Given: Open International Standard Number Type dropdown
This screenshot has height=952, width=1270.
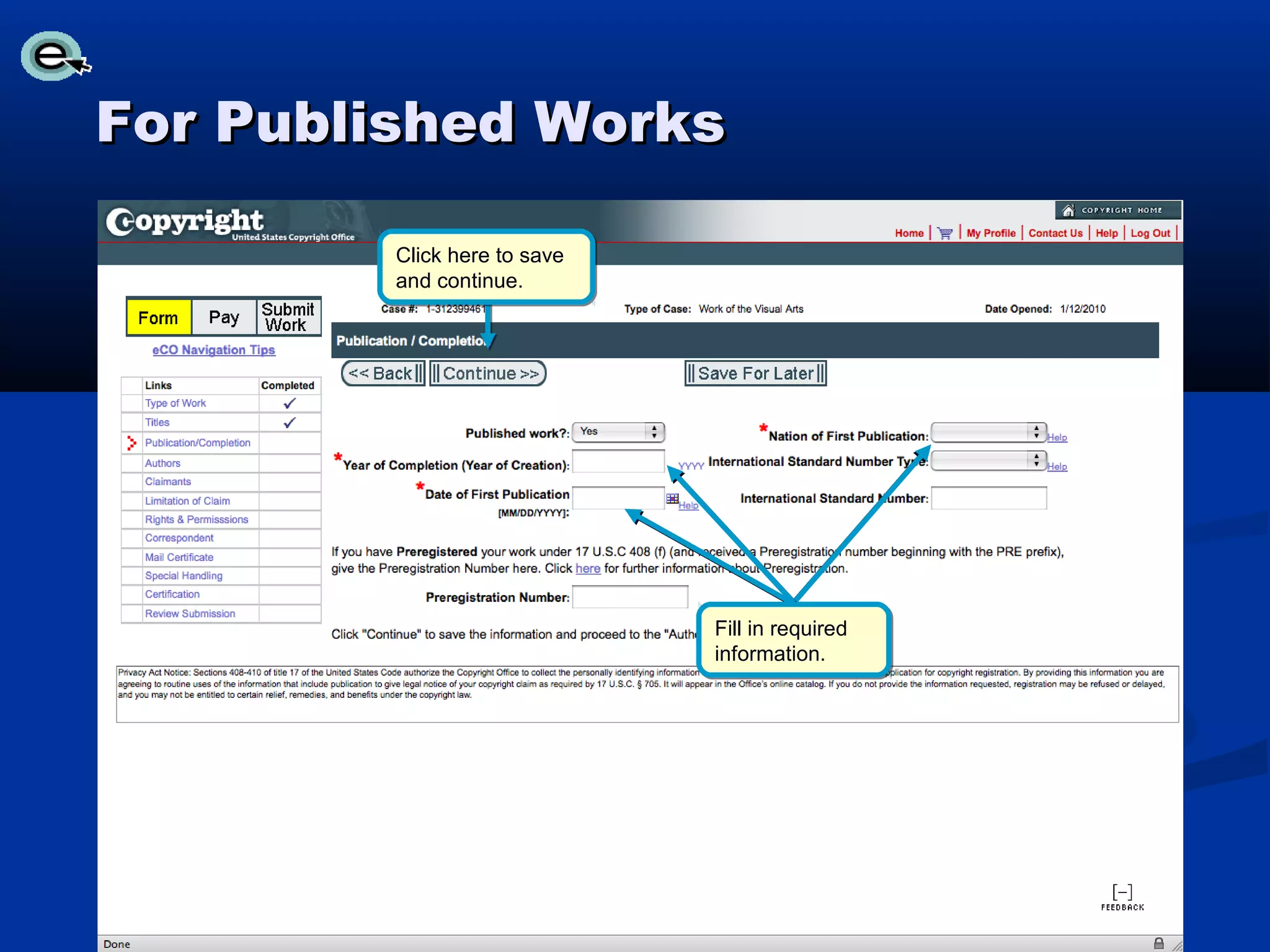Looking at the screenshot, I should 989,461.
